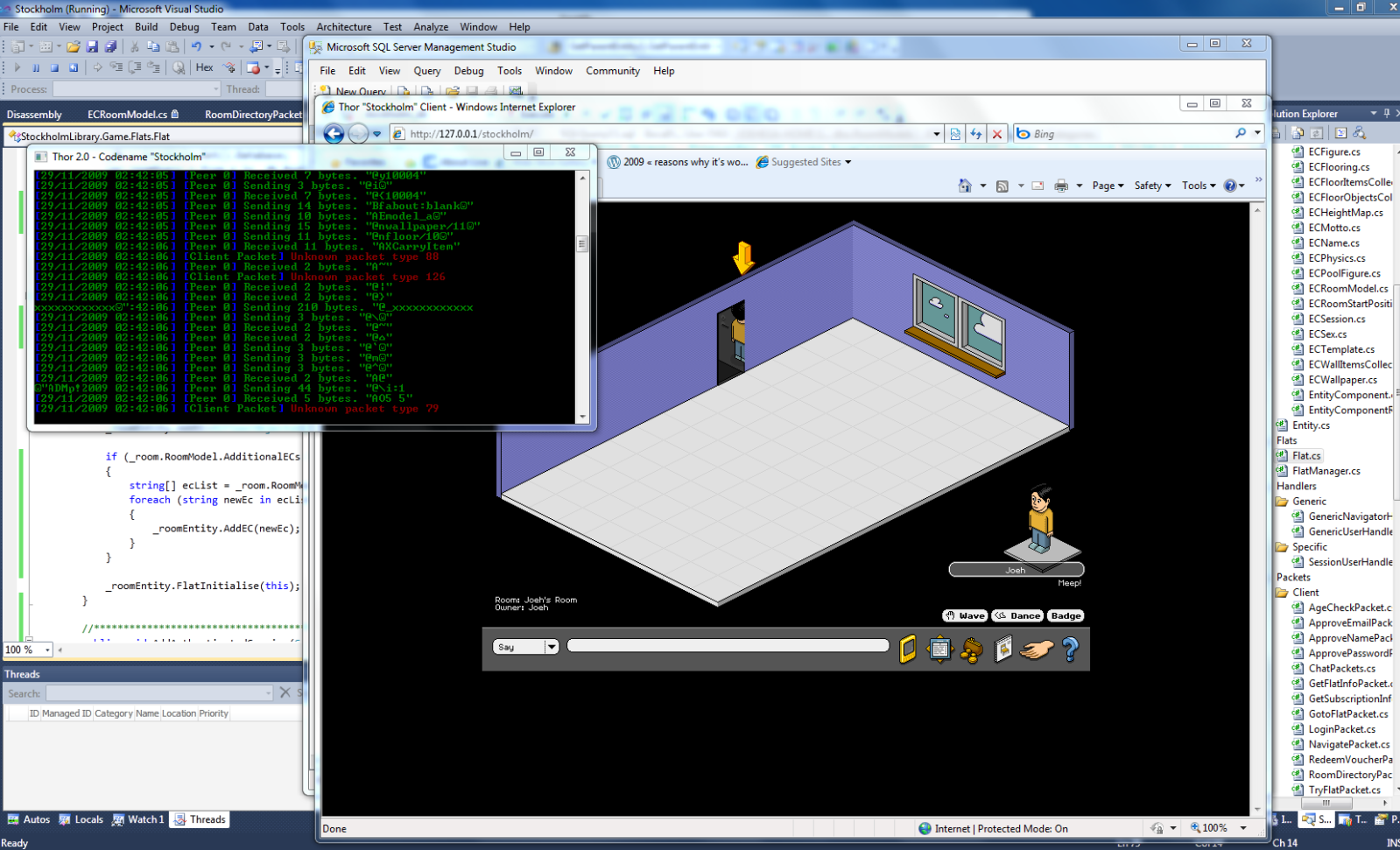Open ECWallpaper.cs in Solution Explorer
Screen dimensions: 1400x850
coord(1335,380)
